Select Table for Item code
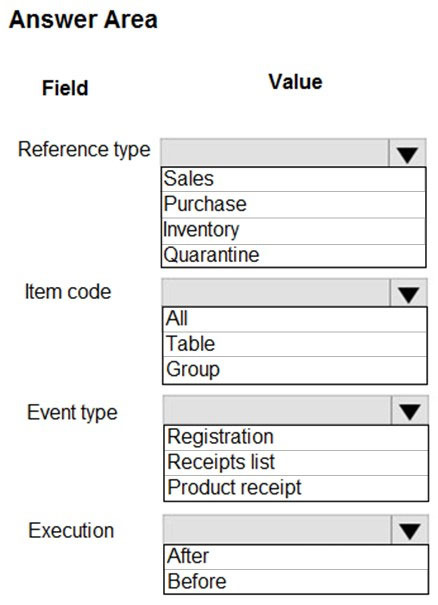 pos(295,344)
